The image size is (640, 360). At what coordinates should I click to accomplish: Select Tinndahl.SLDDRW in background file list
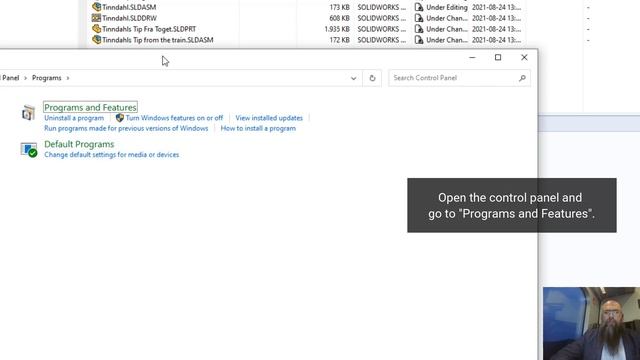129,18
